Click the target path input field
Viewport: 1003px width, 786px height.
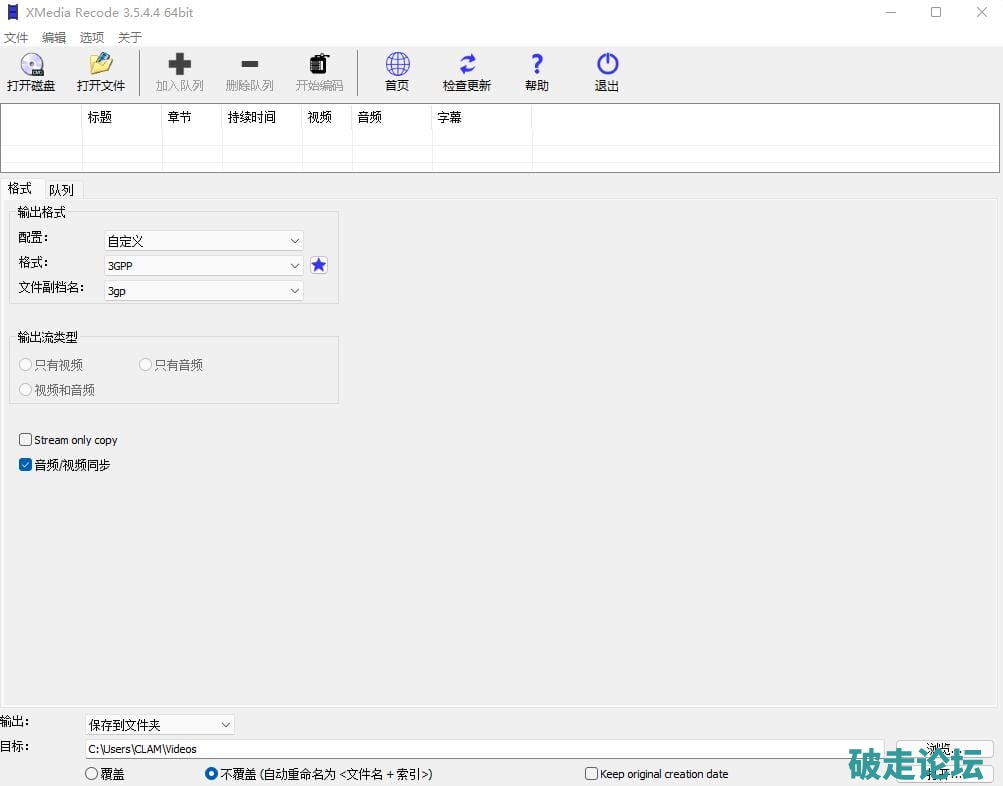480,749
